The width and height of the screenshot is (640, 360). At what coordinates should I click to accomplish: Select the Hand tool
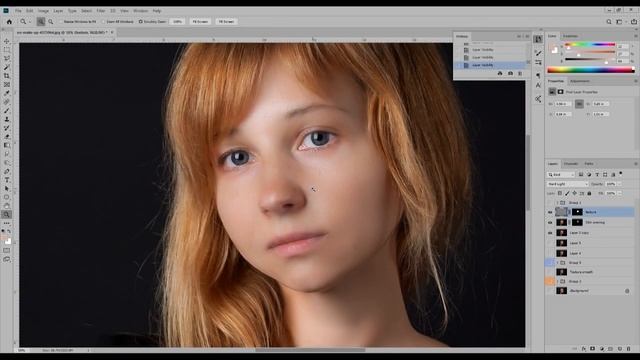(7, 206)
